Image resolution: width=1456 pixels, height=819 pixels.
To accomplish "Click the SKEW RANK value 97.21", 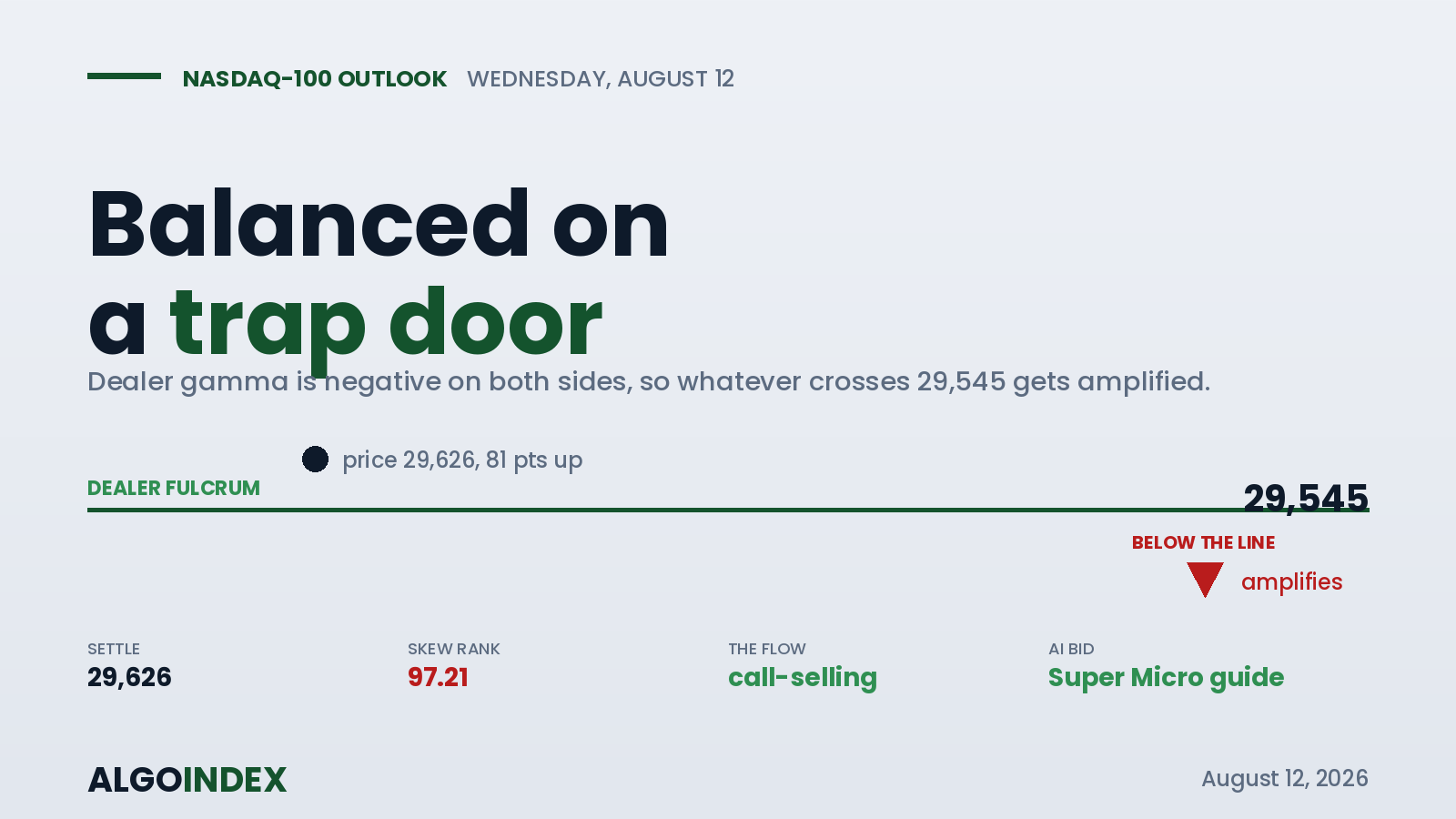I will click(438, 677).
